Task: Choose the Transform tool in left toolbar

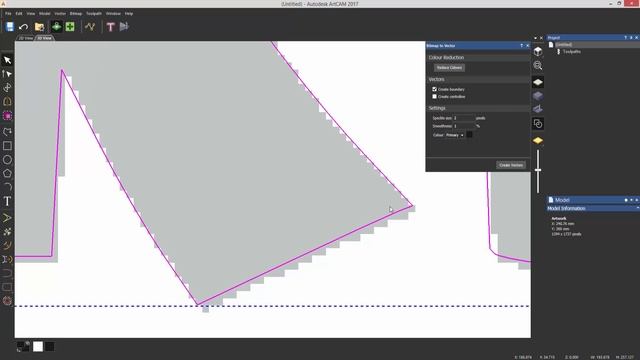Action: pos(7,88)
